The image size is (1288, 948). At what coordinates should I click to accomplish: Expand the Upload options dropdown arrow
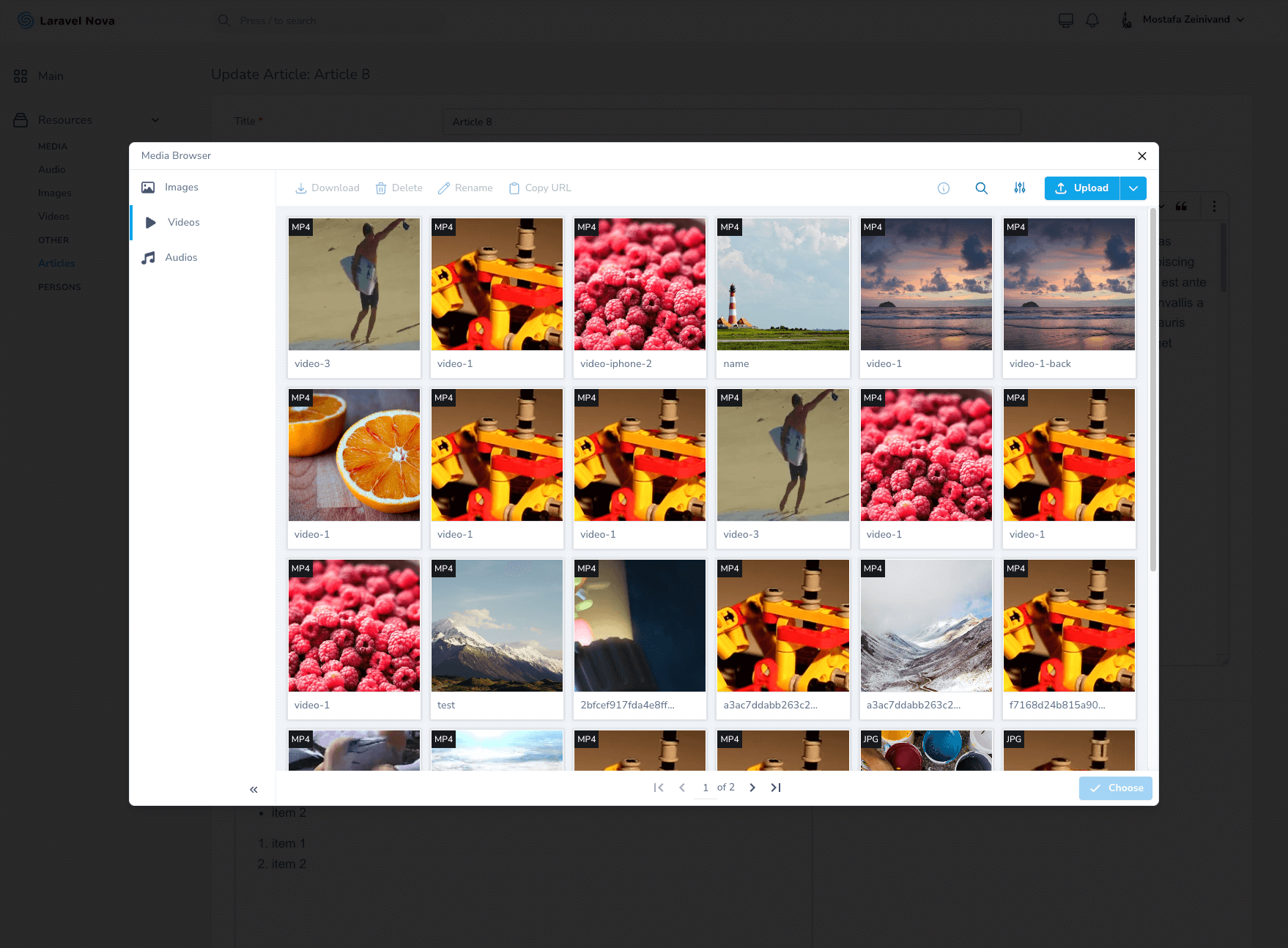pos(1133,188)
